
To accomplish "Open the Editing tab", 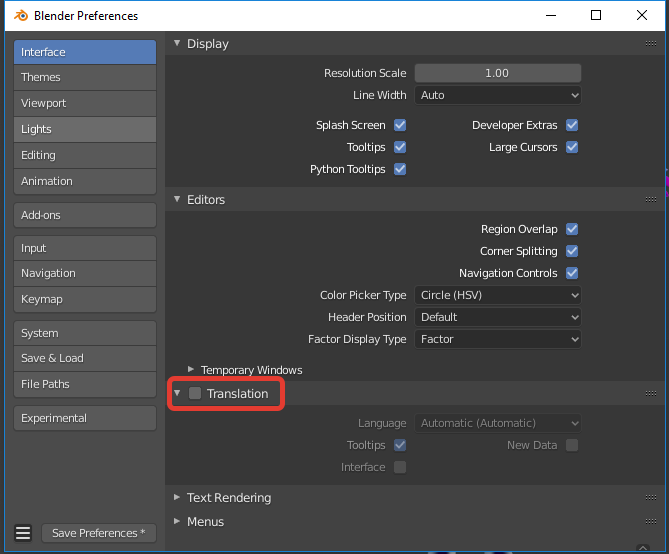I will 85,155.
